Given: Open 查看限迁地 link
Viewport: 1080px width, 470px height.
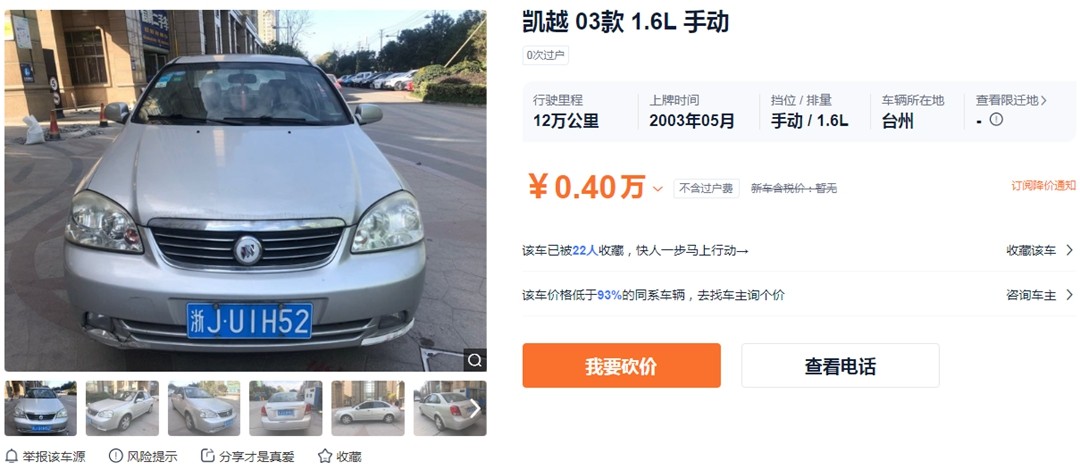Looking at the screenshot, I should tap(1011, 101).
